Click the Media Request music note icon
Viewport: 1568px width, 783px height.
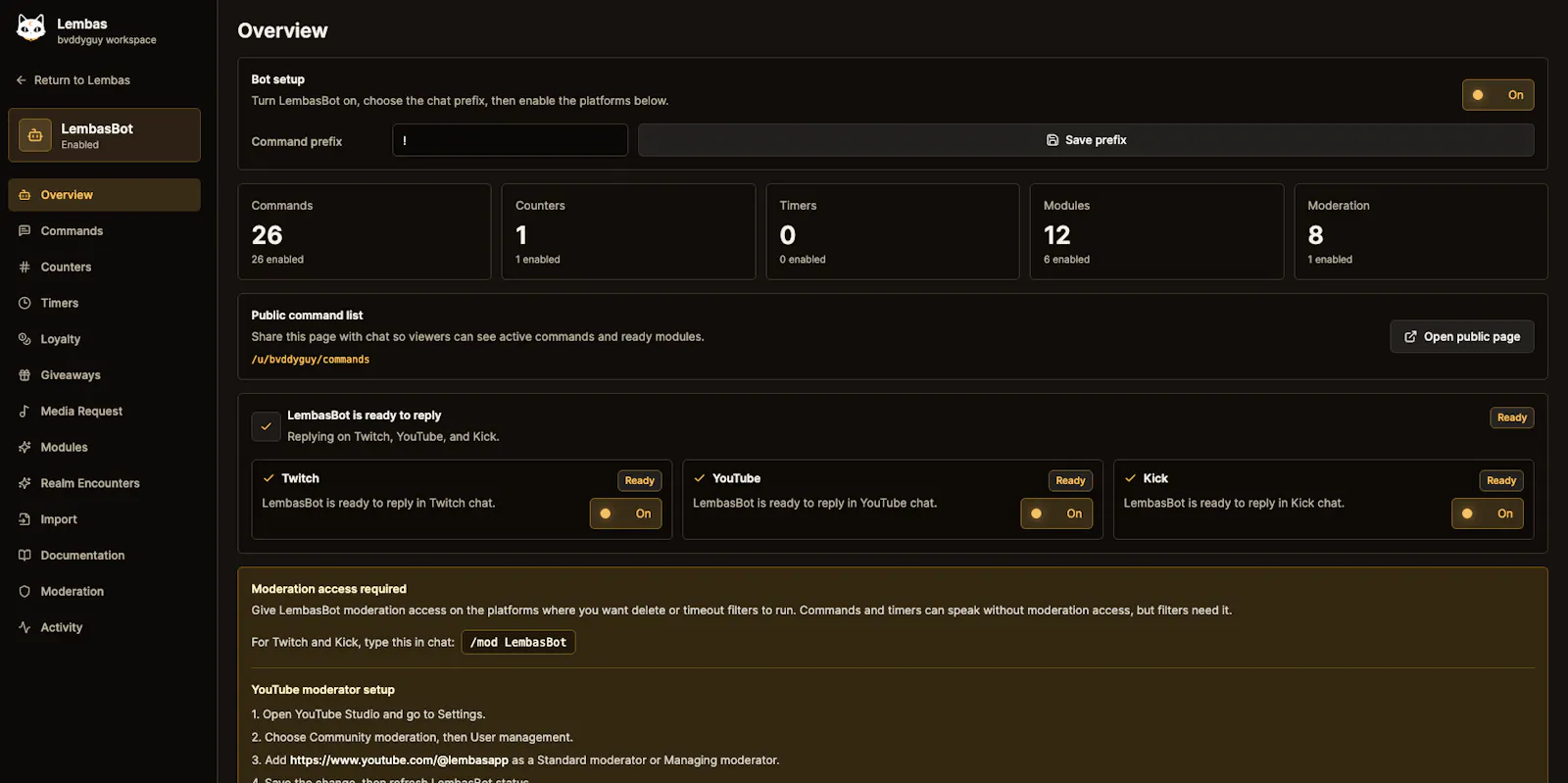(24, 412)
